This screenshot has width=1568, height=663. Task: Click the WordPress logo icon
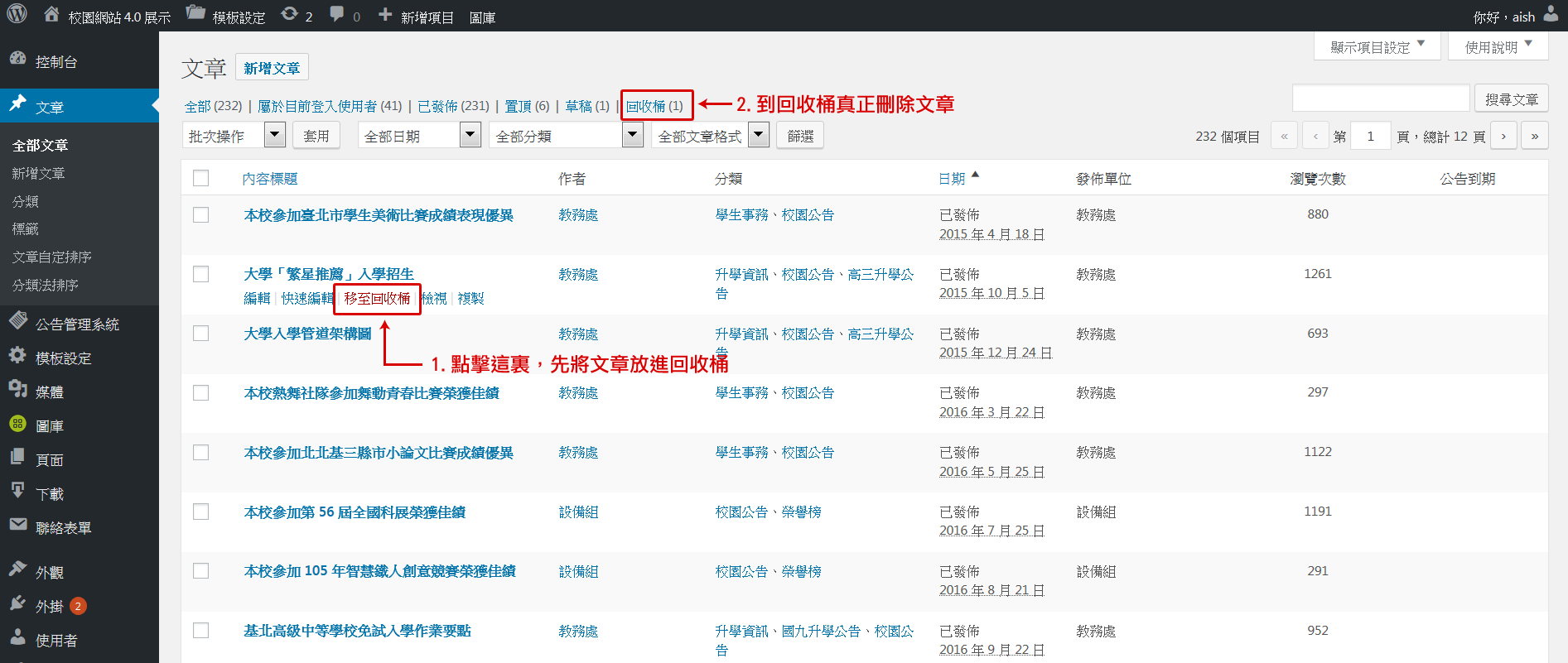pyautogui.click(x=17, y=14)
